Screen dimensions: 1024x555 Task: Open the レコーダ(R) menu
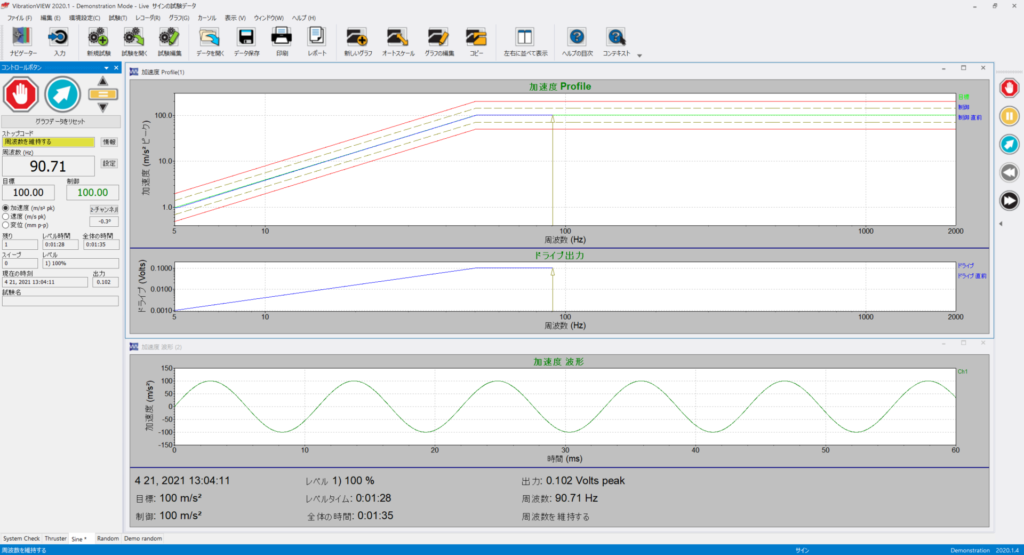148,18
